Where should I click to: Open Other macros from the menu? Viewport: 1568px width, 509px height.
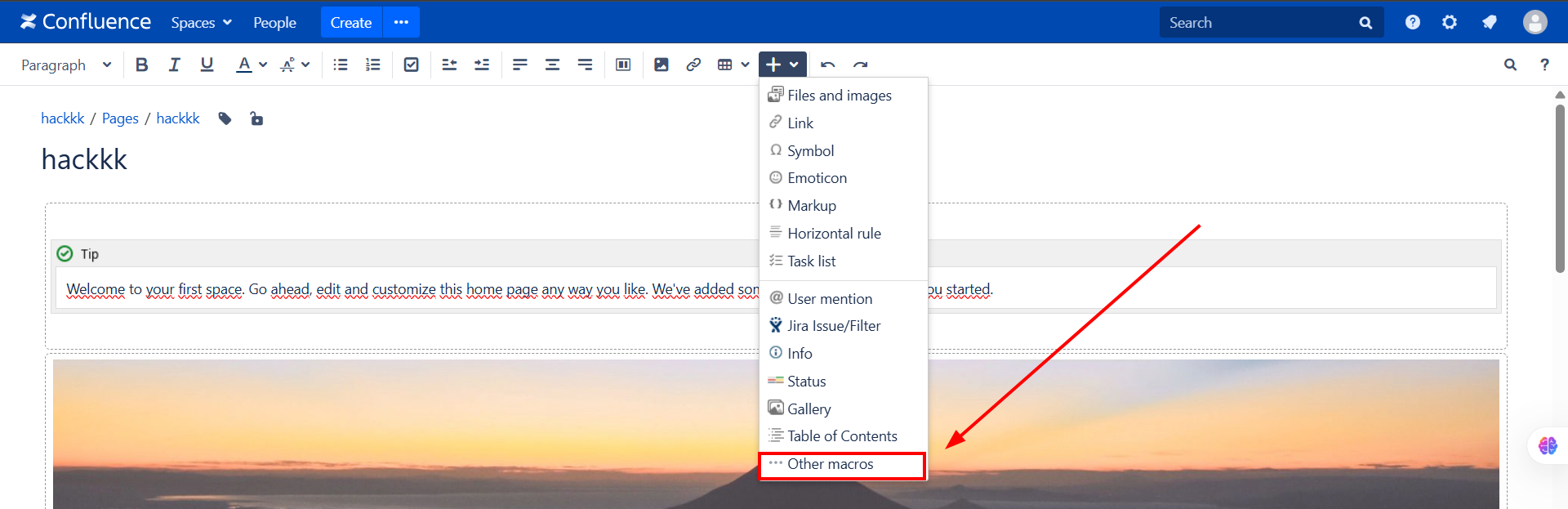(843, 464)
